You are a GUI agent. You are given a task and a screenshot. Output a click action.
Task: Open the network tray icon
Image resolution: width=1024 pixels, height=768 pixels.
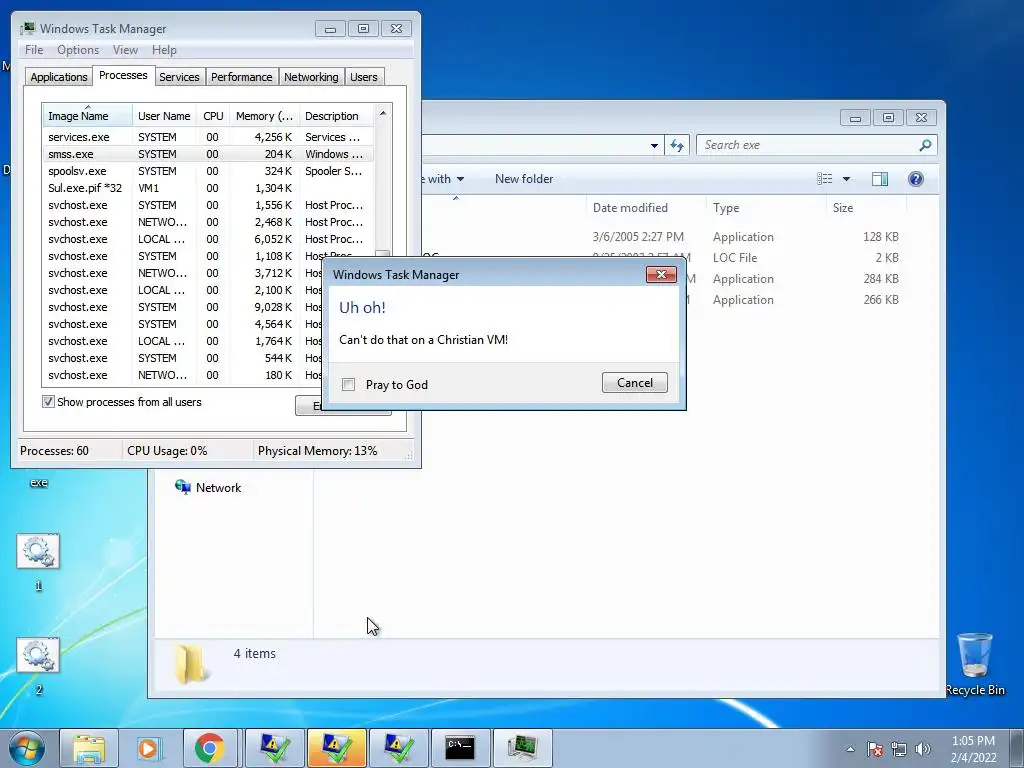tap(899, 749)
